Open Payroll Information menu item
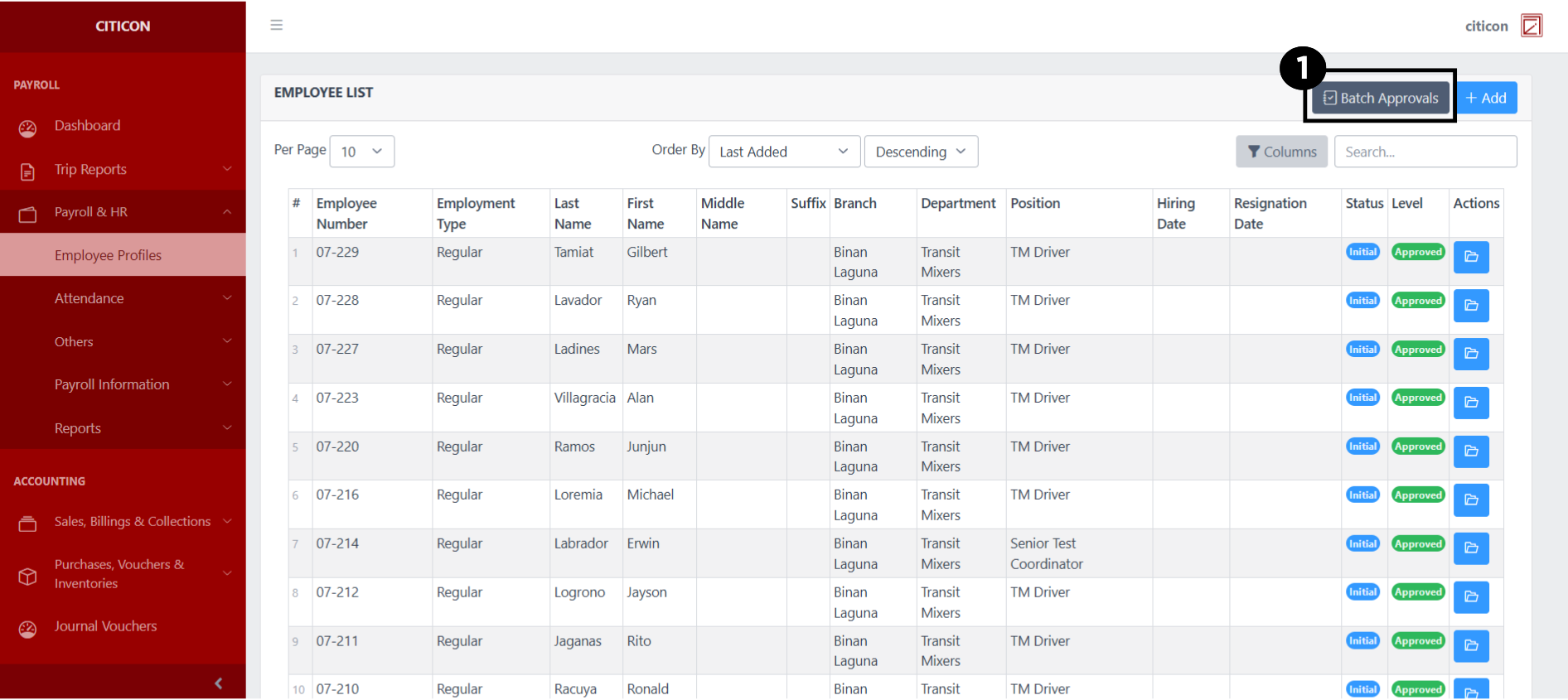This screenshot has height=700, width=1568. click(112, 384)
